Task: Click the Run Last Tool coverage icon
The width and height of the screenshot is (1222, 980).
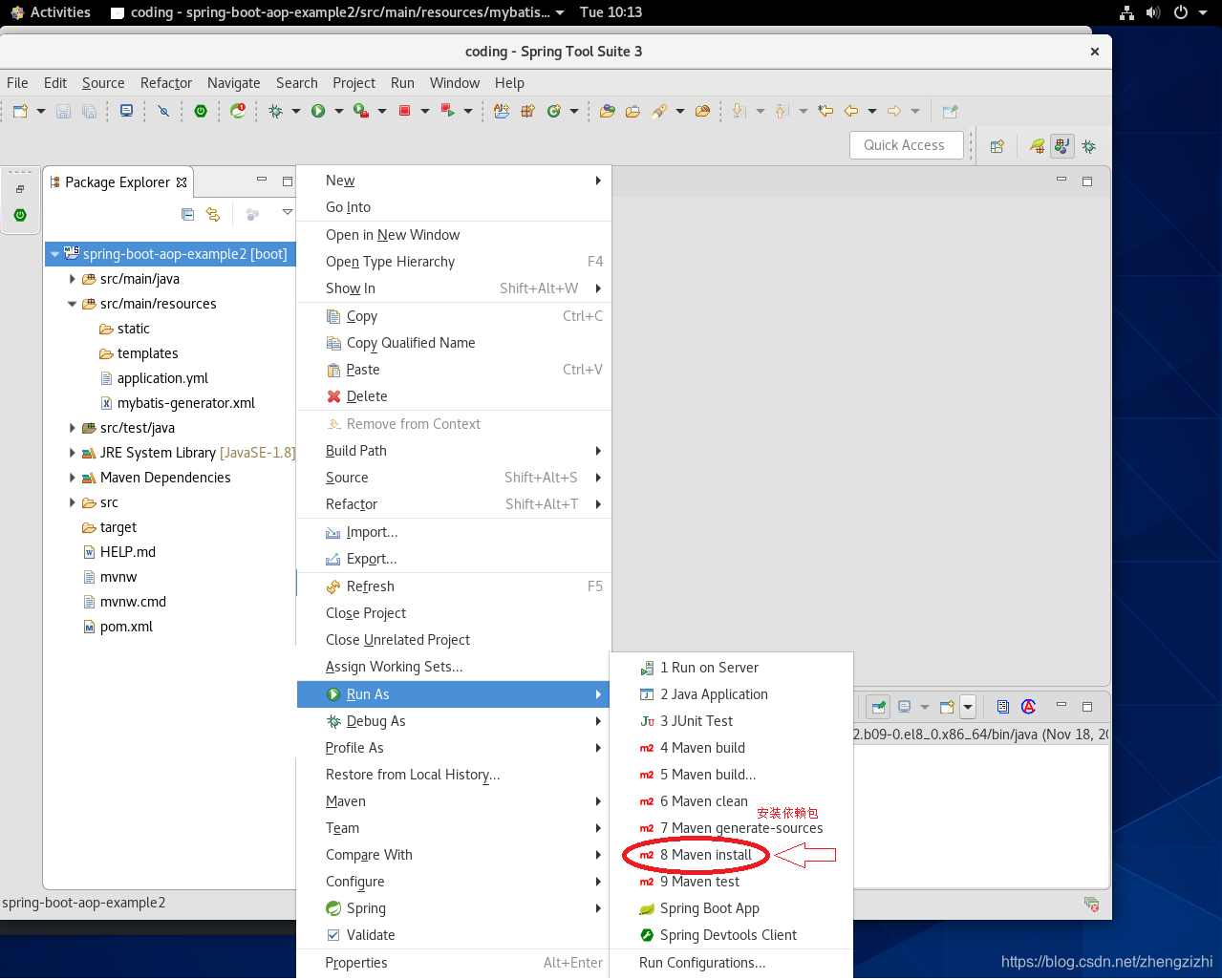Action: click(361, 111)
